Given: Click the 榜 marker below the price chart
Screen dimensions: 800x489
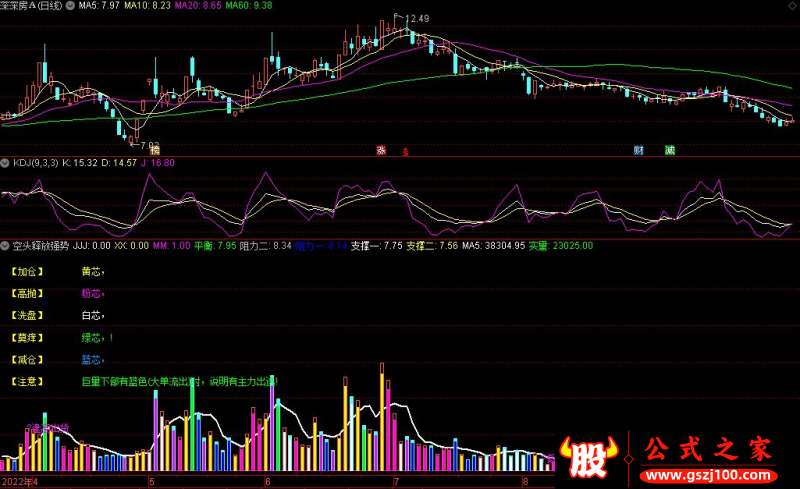Looking at the screenshot, I should 155,150.
